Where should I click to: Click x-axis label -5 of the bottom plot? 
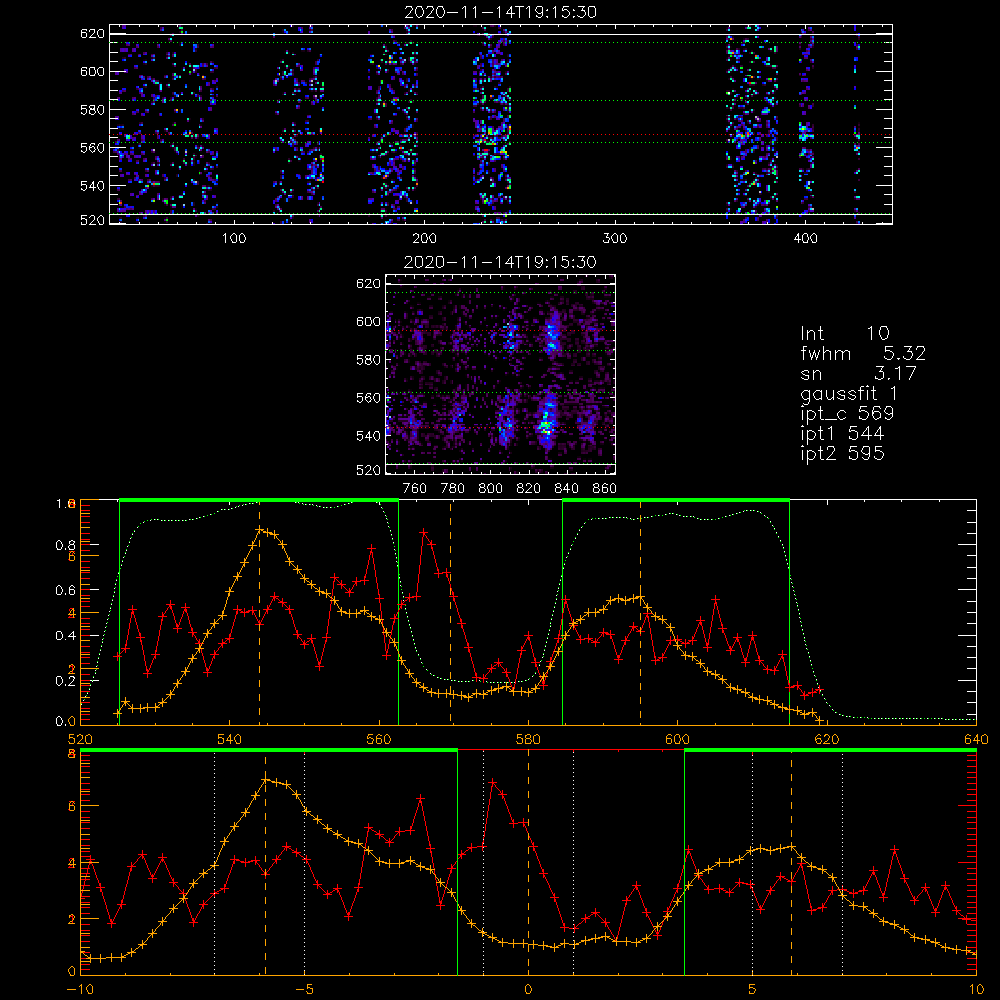(x=304, y=990)
